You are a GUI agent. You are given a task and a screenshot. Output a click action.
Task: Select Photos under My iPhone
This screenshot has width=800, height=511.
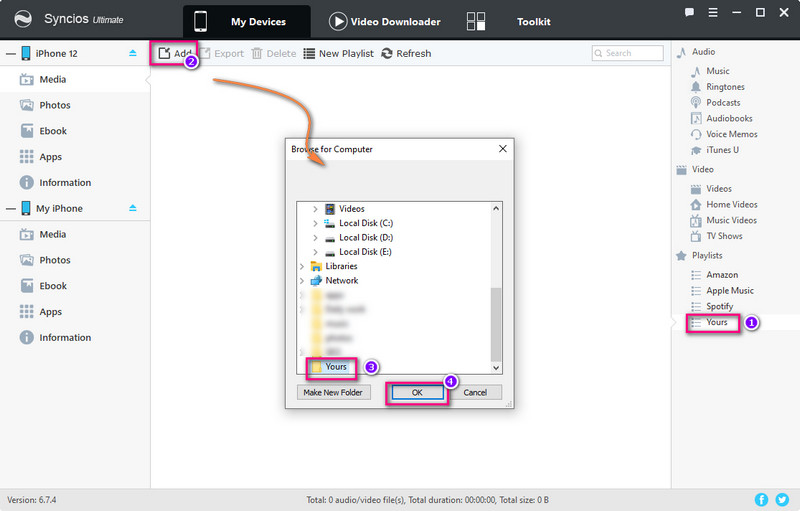click(x=75, y=260)
